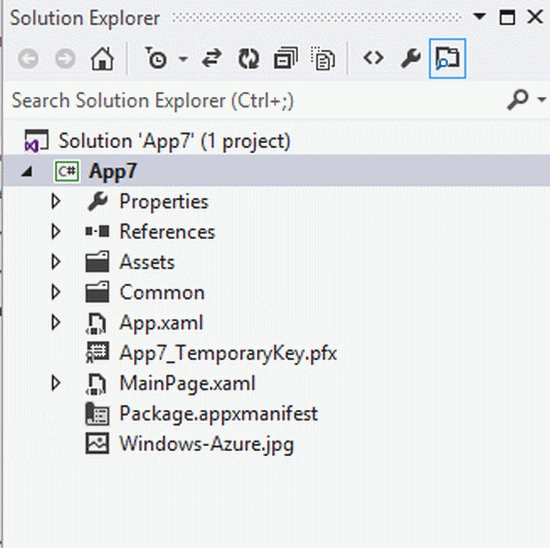Click the Search Solution Explorer field

click(x=256, y=101)
